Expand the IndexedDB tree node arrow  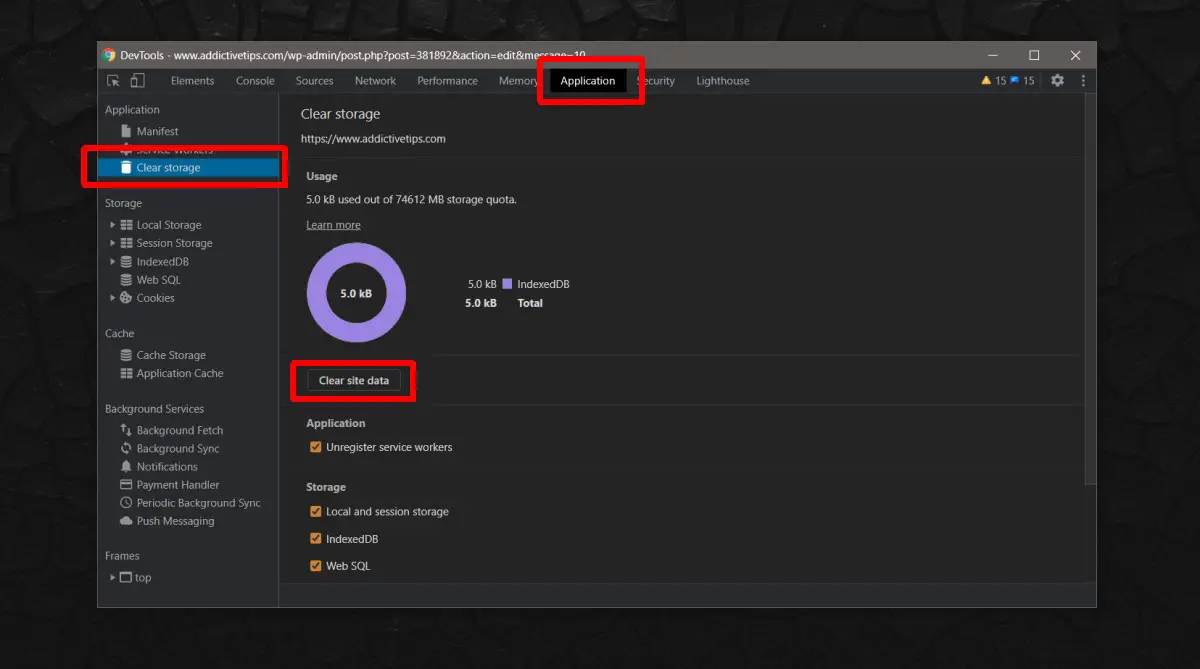113,262
